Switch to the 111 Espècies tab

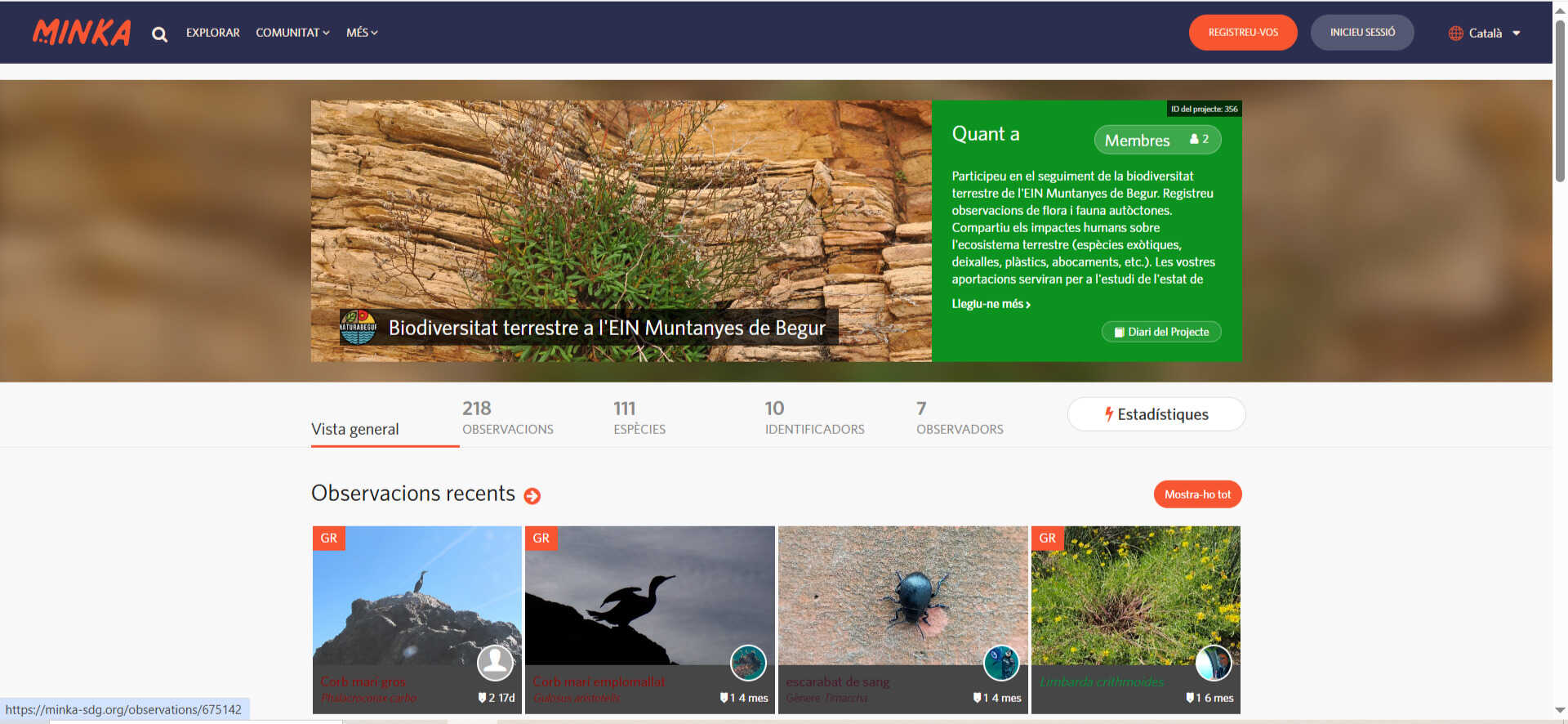[639, 418]
